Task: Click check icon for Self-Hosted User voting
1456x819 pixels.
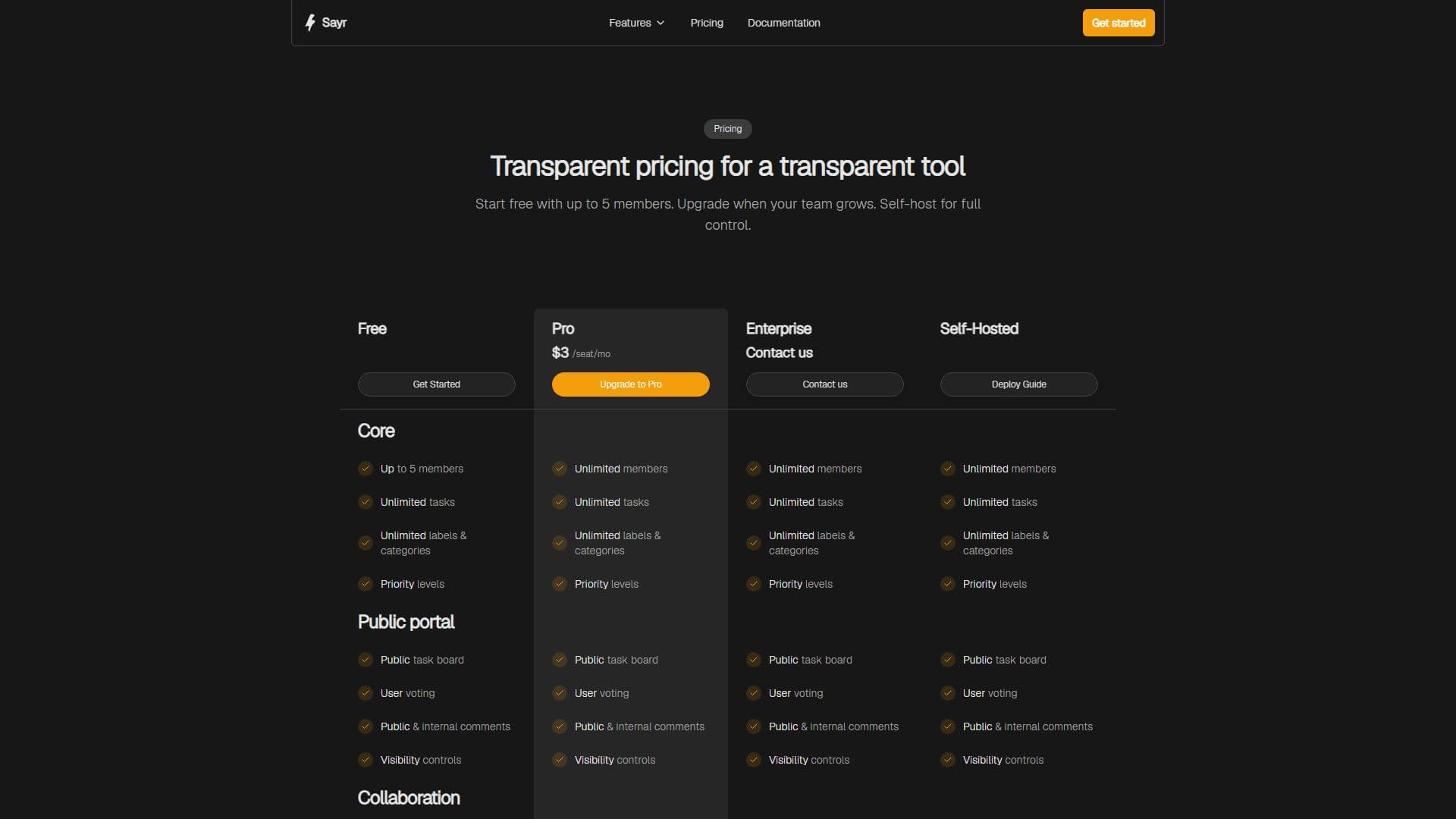Action: tap(948, 693)
